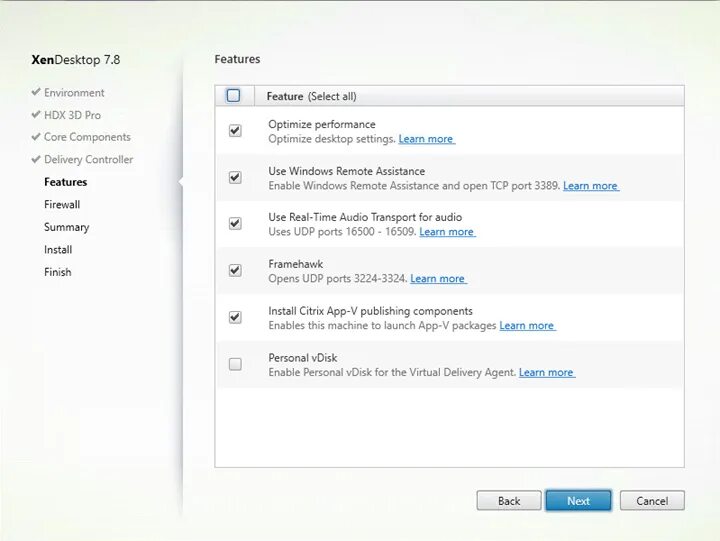Uncheck the Framehawk checkbox
This screenshot has width=720, height=541.
coord(235,270)
